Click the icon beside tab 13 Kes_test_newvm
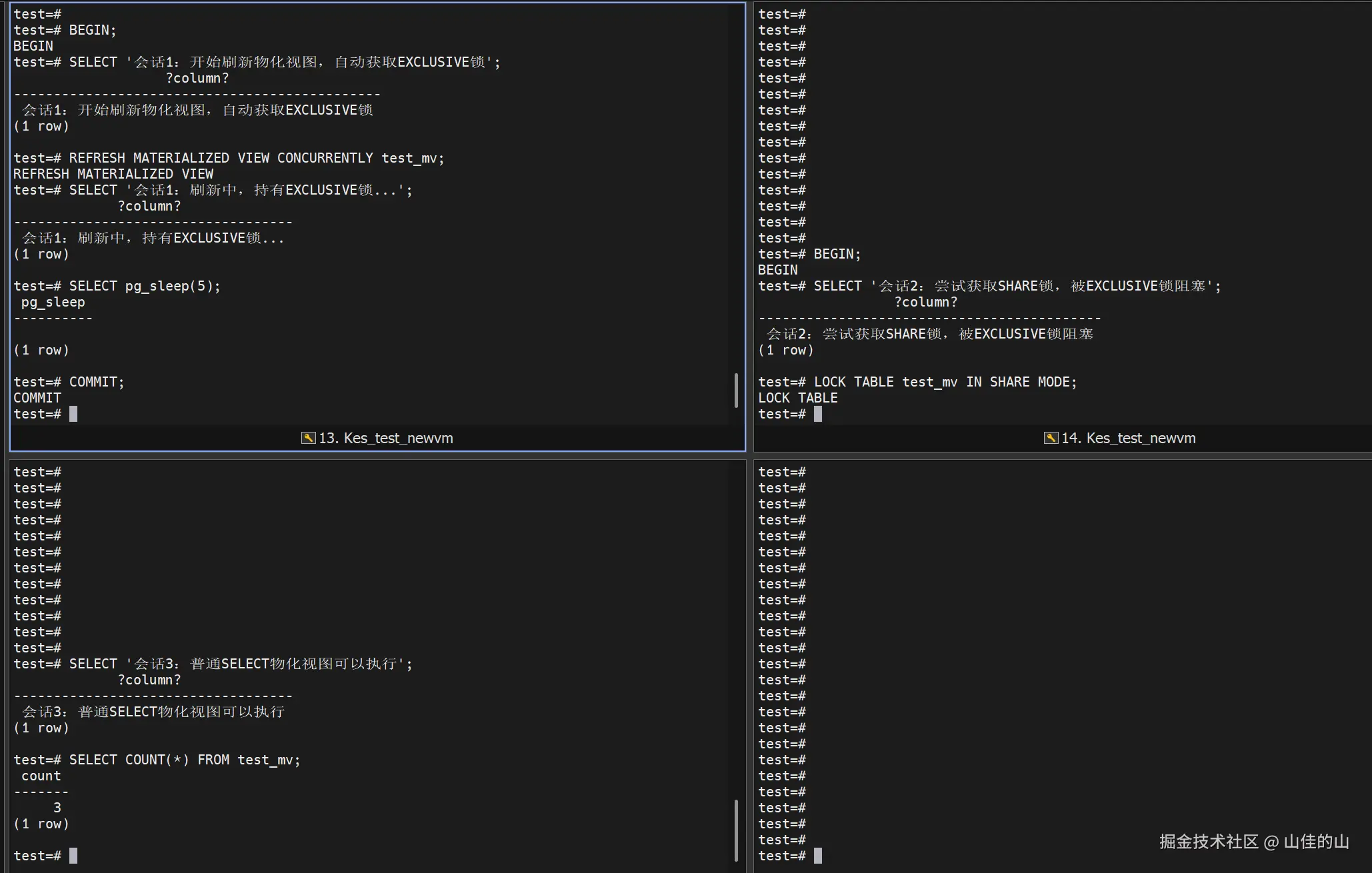The image size is (1372, 873). coord(308,438)
